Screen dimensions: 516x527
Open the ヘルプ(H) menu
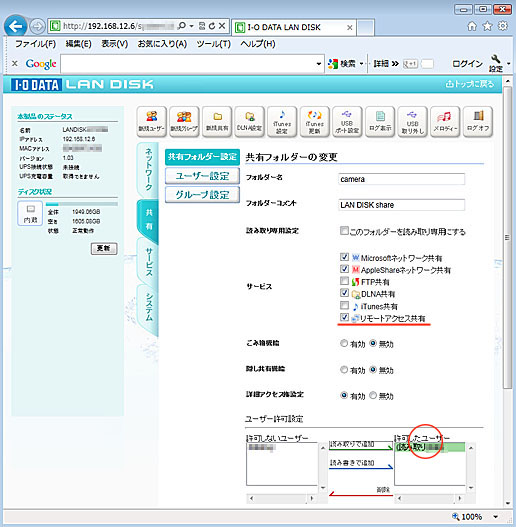(258, 44)
